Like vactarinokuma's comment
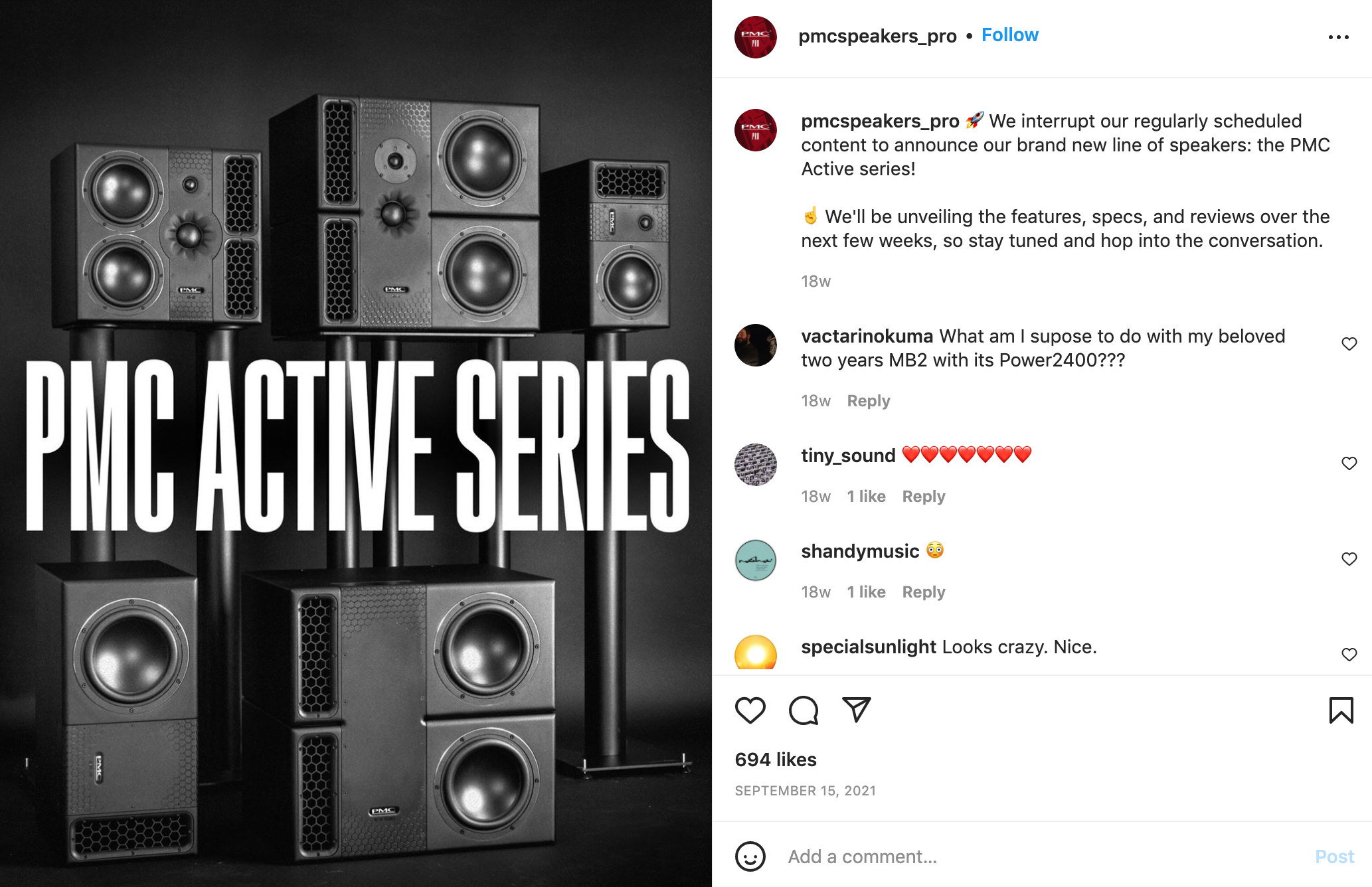The height and width of the screenshot is (887, 1372). tap(1349, 344)
